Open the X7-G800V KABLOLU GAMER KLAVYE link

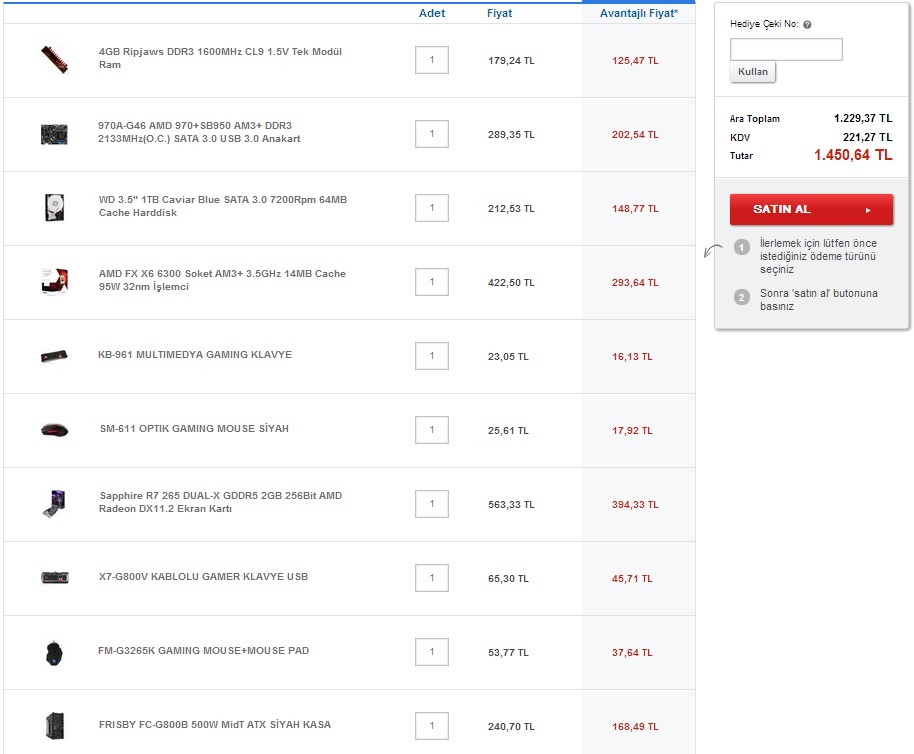[203, 577]
